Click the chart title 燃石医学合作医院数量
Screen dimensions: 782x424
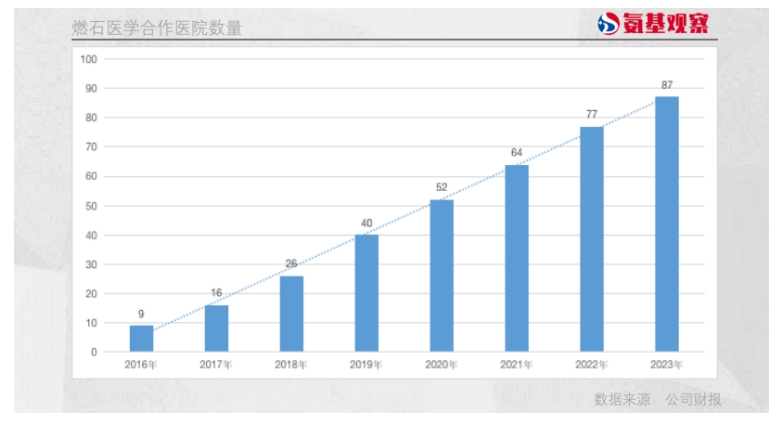pos(157,28)
